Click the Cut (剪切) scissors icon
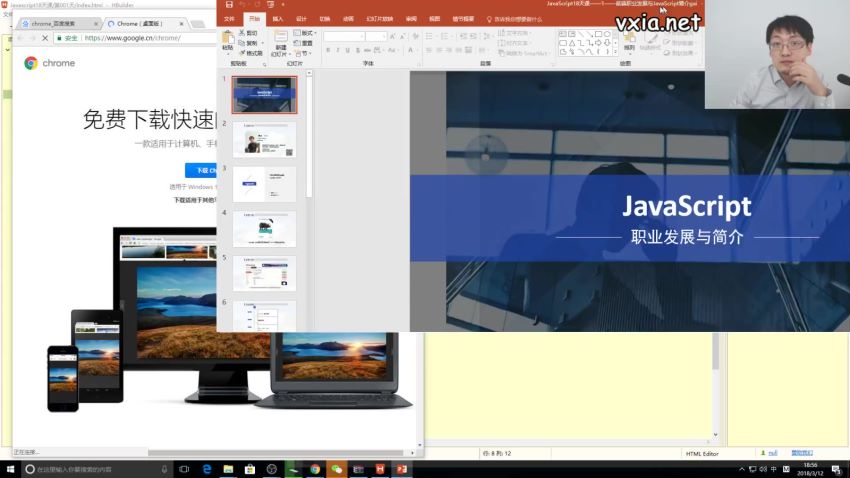The image size is (850, 478). [x=241, y=32]
